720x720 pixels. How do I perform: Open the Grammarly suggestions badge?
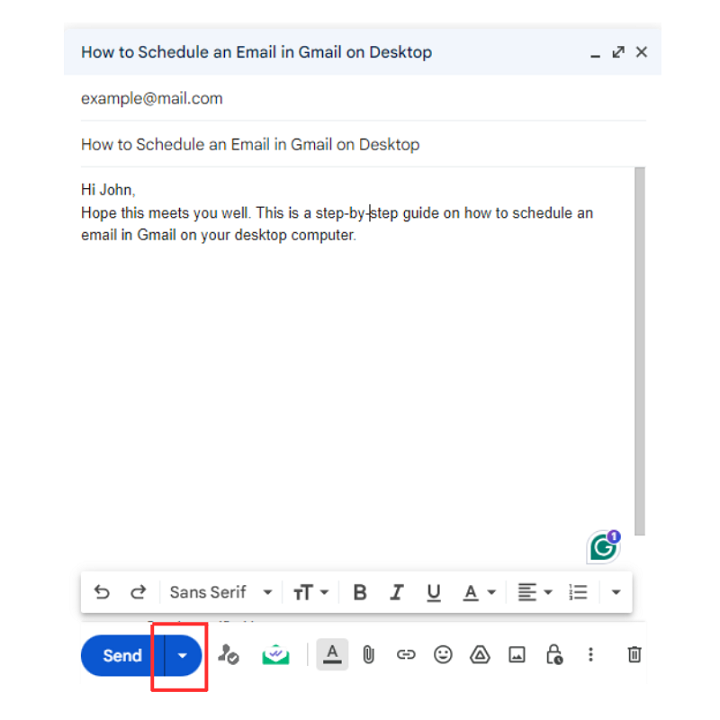(604, 546)
